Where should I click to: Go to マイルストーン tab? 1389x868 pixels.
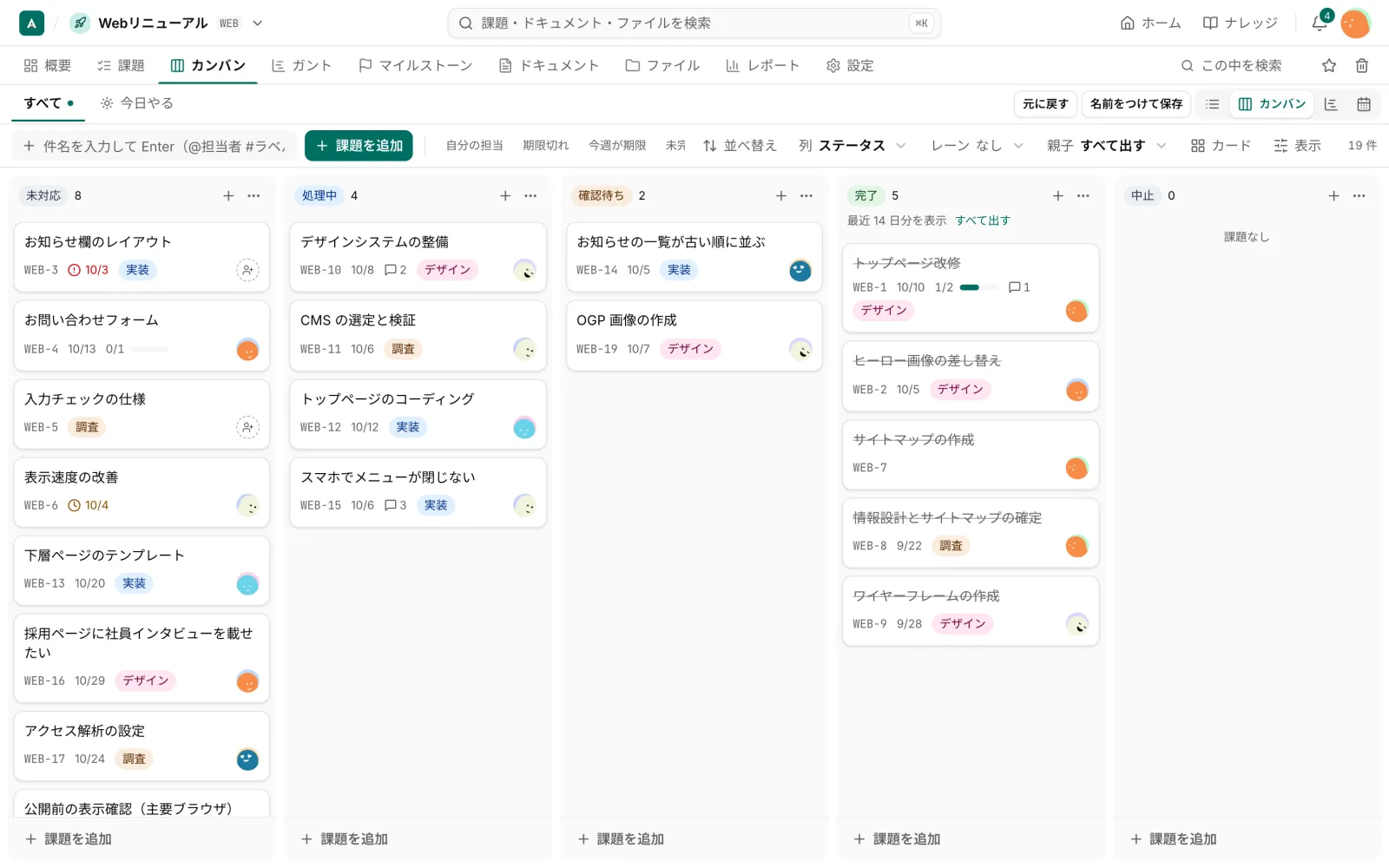(x=415, y=66)
